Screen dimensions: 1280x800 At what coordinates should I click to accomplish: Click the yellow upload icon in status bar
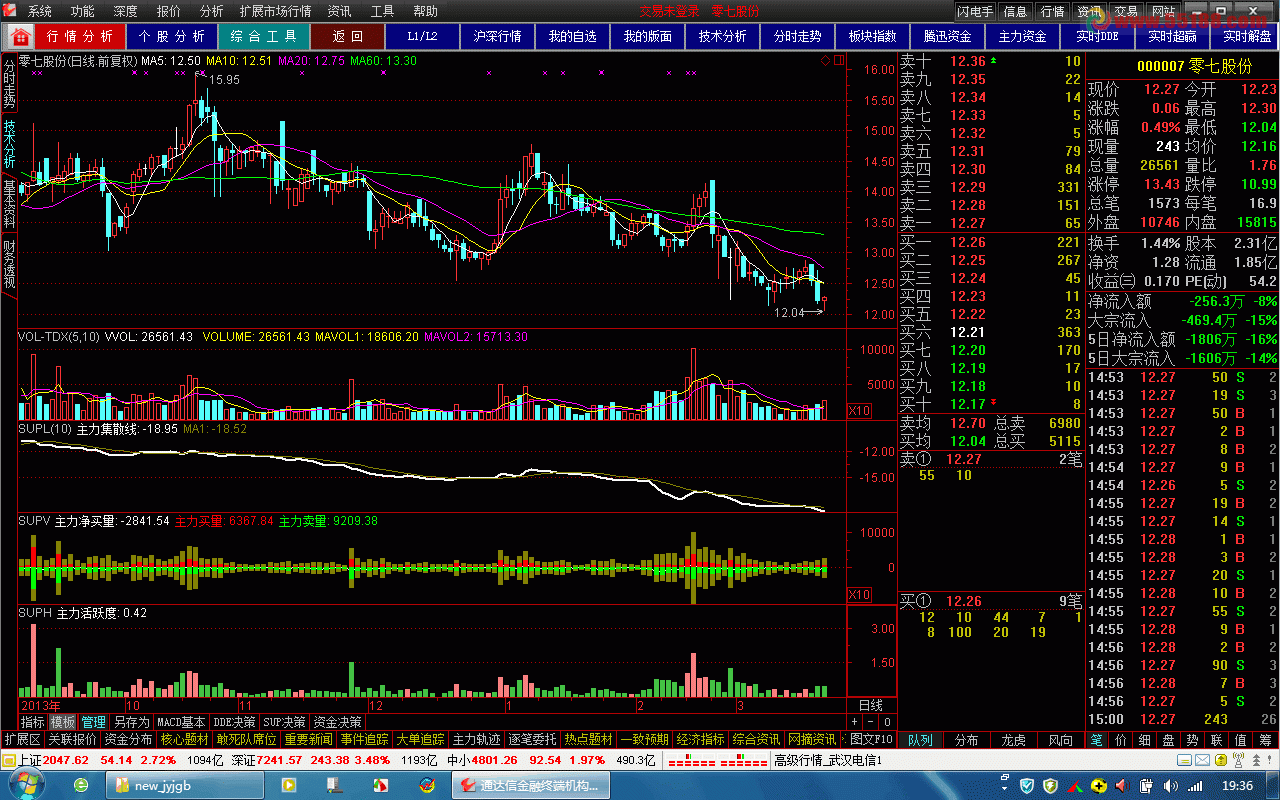click(1221, 760)
